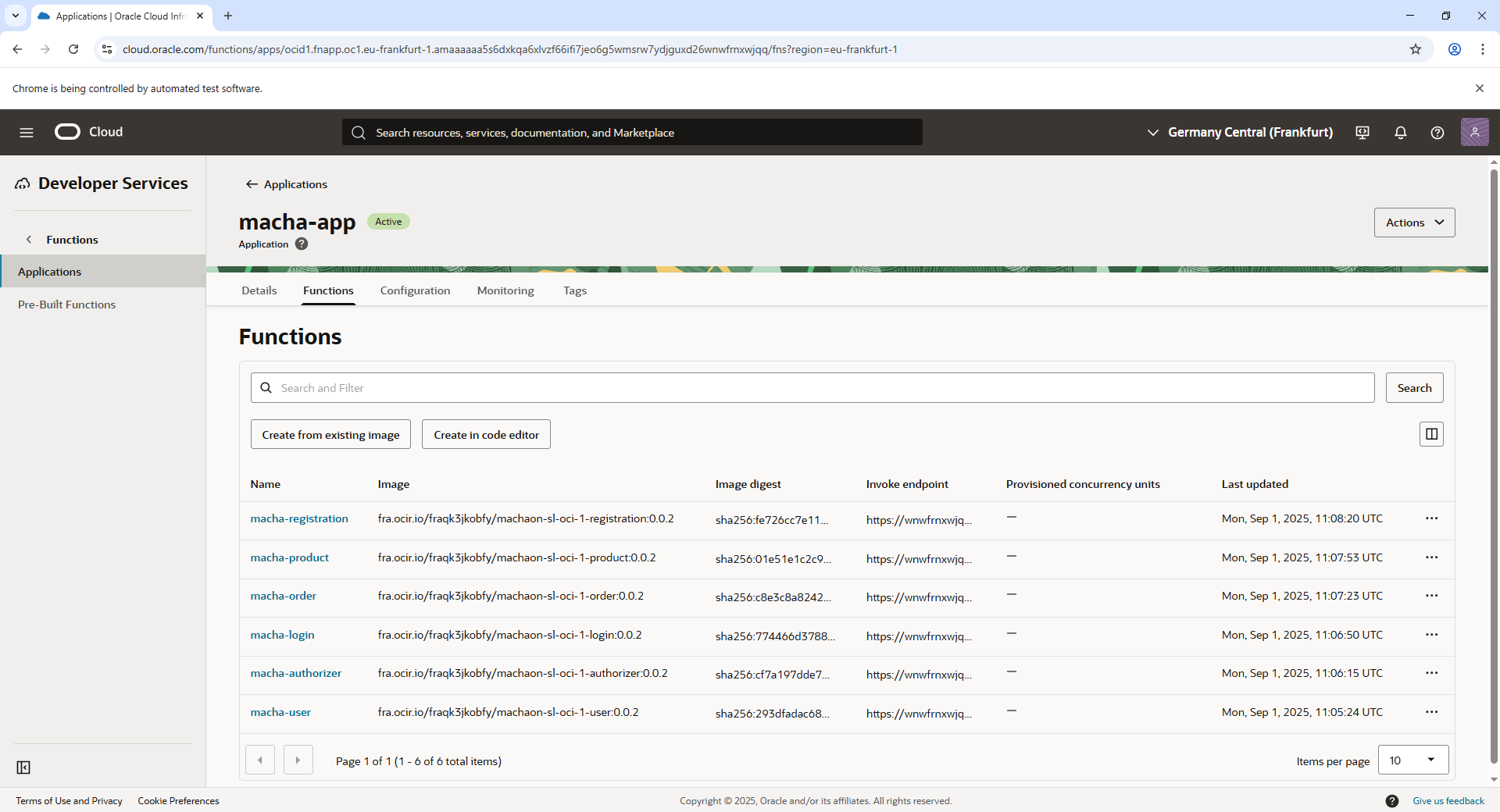This screenshot has height=812, width=1500.
Task: Expand the Actions dropdown
Action: point(1414,223)
